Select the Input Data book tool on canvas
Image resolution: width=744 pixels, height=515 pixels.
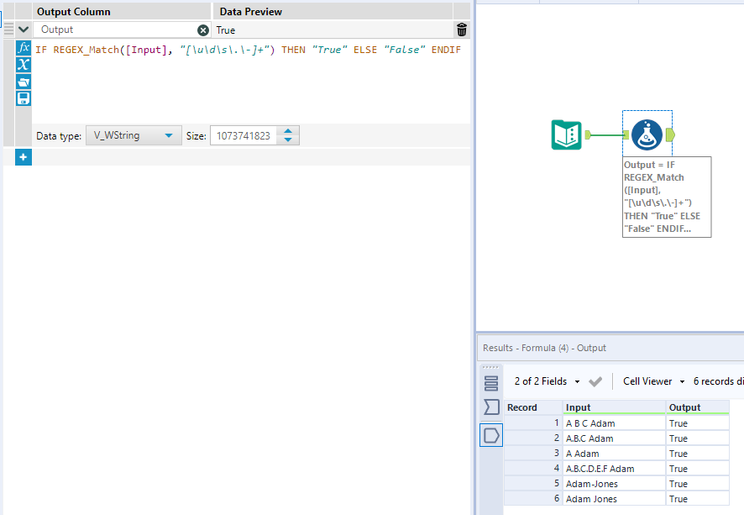pyautogui.click(x=567, y=135)
